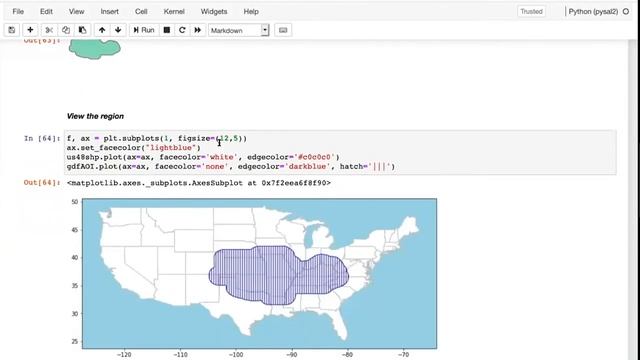Copy selected cells icon
Screen dimensions: 640x360
point(66,30)
